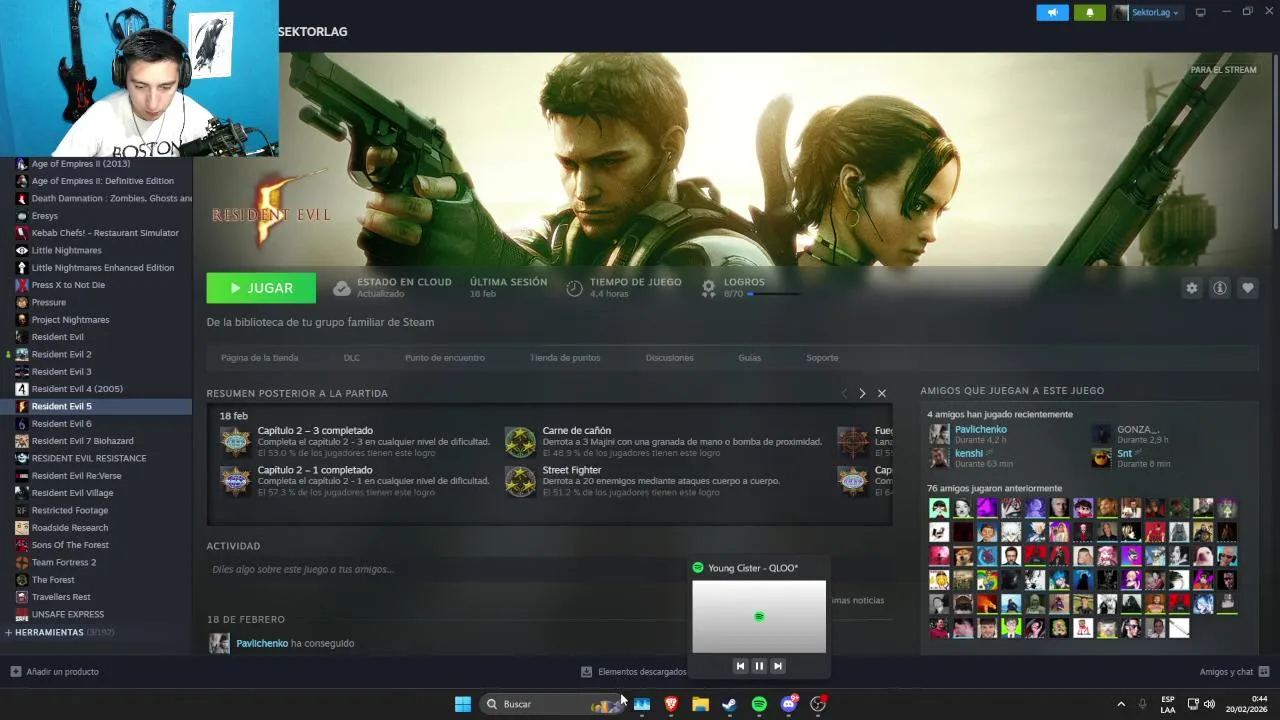Open the Windows Start menu

[463, 704]
